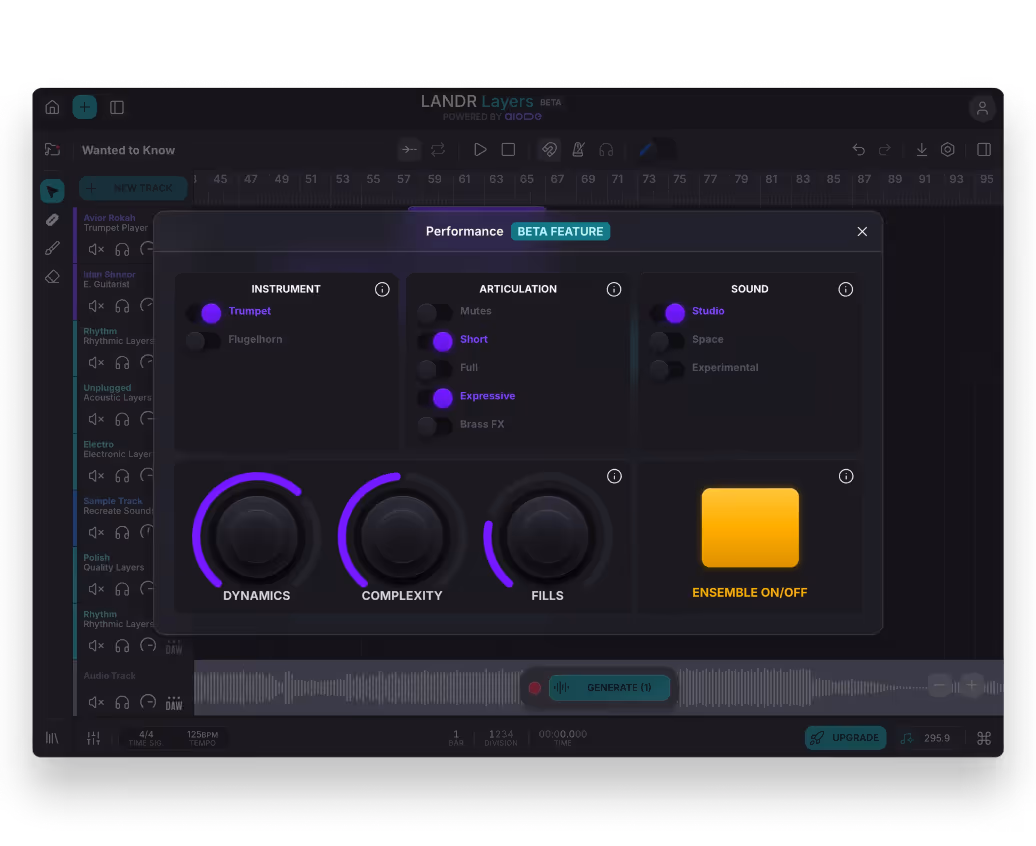Enable the Brass FX articulation

coord(435,426)
